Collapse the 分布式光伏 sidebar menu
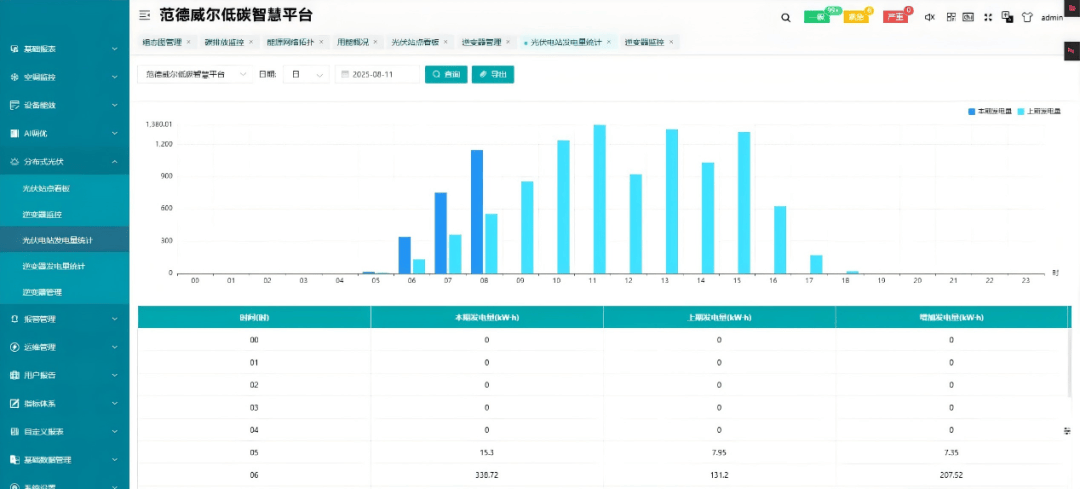 click(65, 162)
